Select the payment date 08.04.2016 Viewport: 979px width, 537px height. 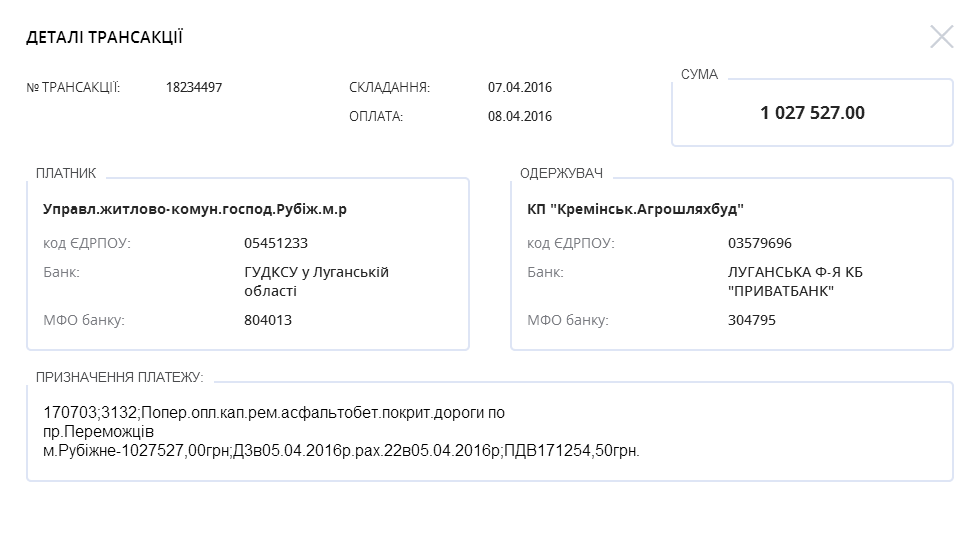pos(520,116)
